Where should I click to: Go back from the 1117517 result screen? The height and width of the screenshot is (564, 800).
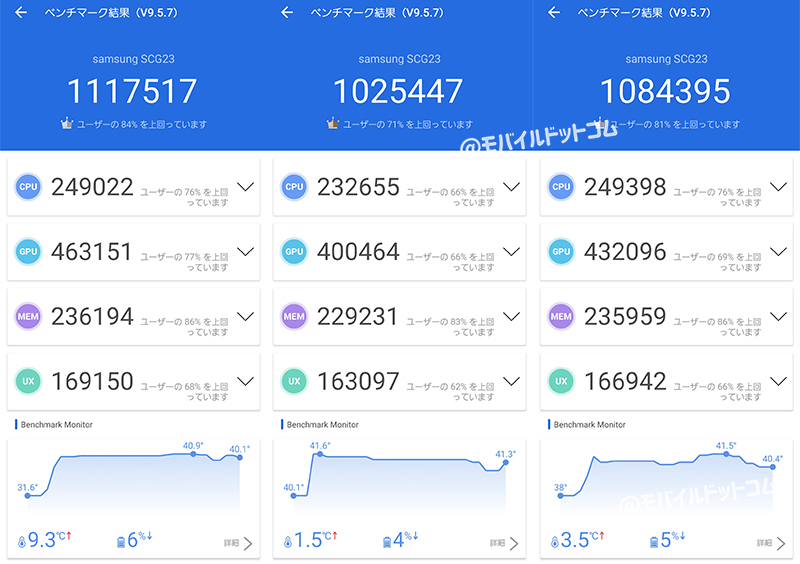[21, 12]
